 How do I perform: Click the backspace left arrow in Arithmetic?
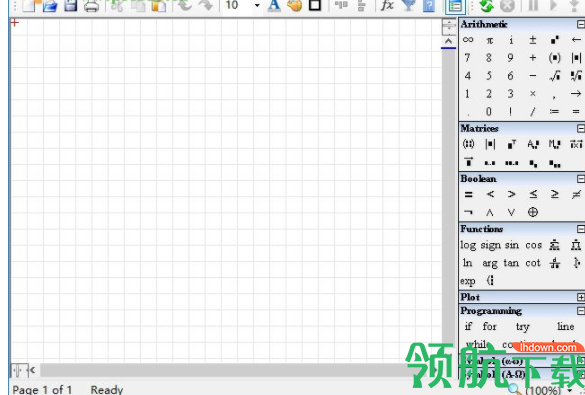(576, 40)
